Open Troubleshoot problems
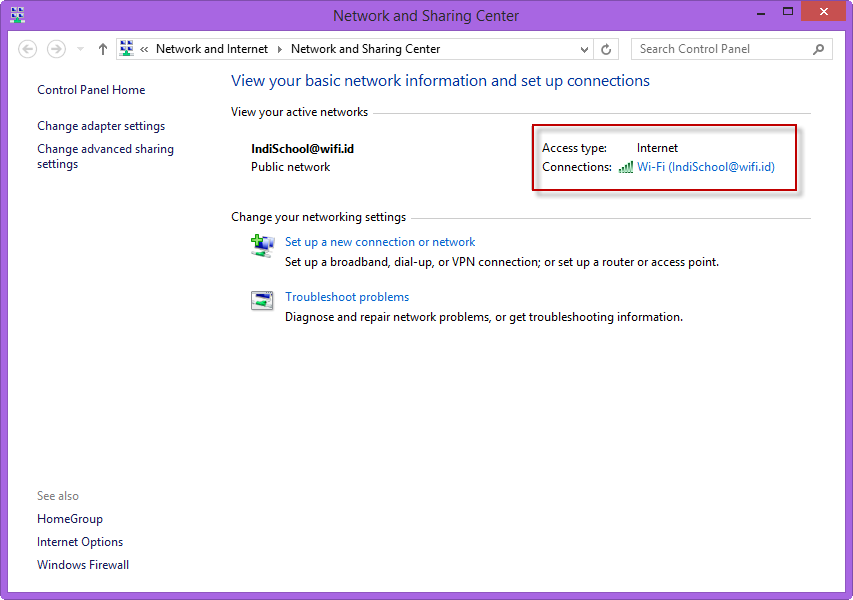 [347, 297]
